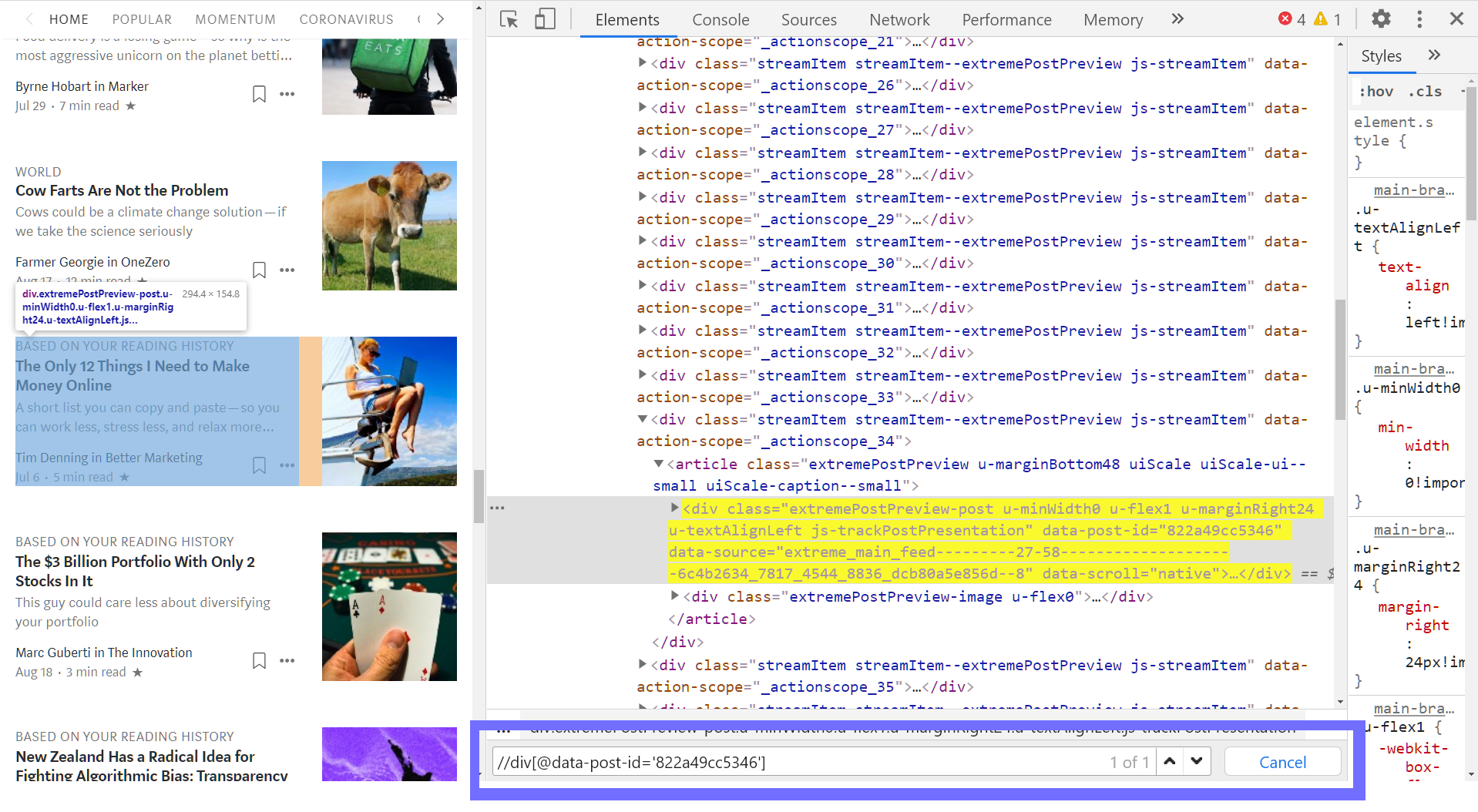Expand the extremePostPreview-image div

(x=674, y=596)
